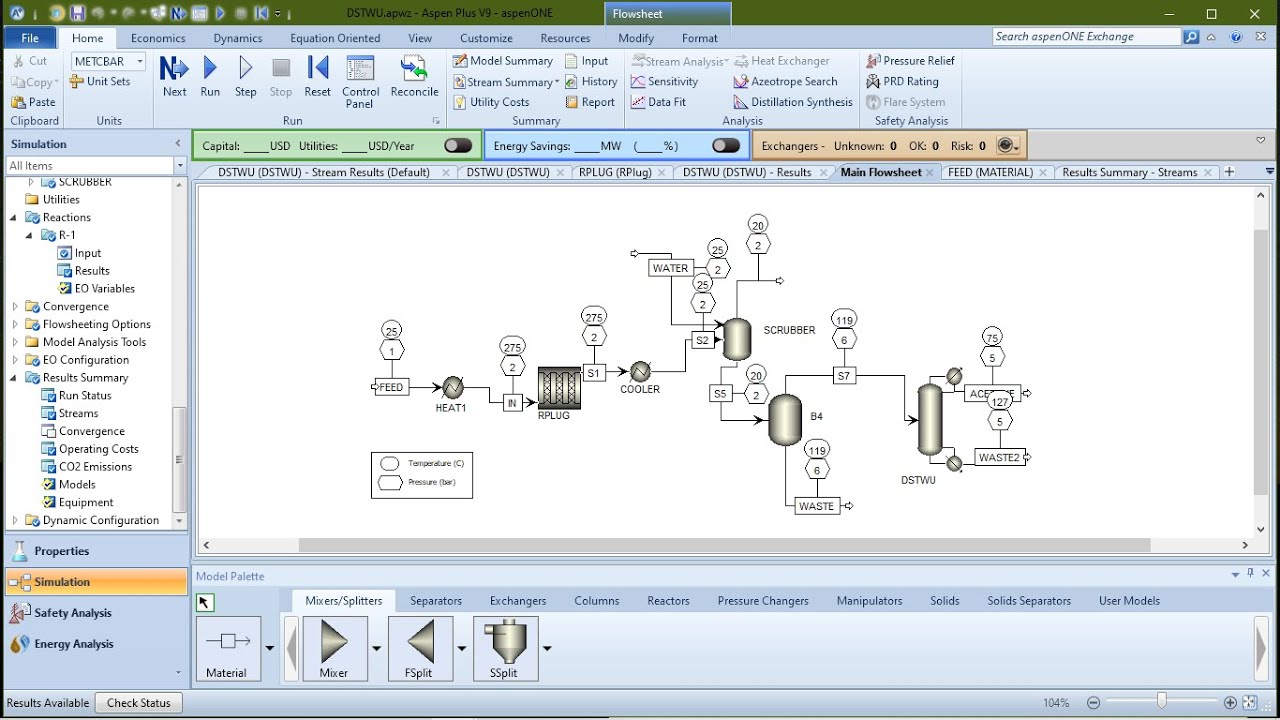Screen dimensions: 1280x720
Task: Click the zoom slider handle
Action: pyautogui.click(x=1161, y=703)
